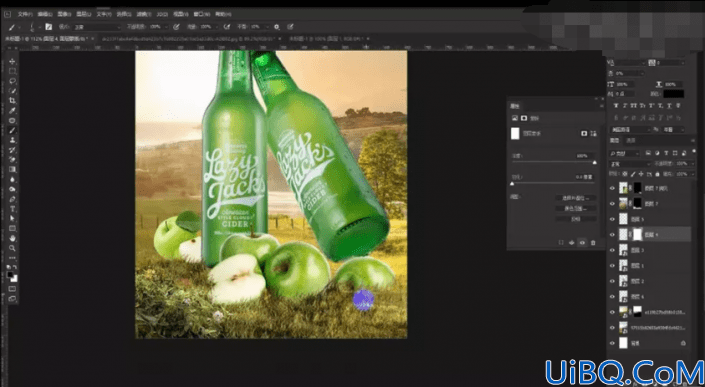Open the 窗口 menu
The height and width of the screenshot is (387, 705).
pyautogui.click(x=202, y=14)
